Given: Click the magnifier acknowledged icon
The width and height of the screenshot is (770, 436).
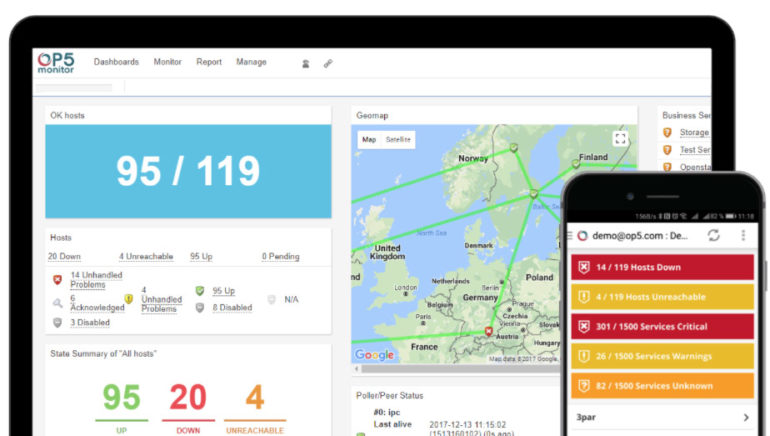Looking at the screenshot, I should [57, 303].
